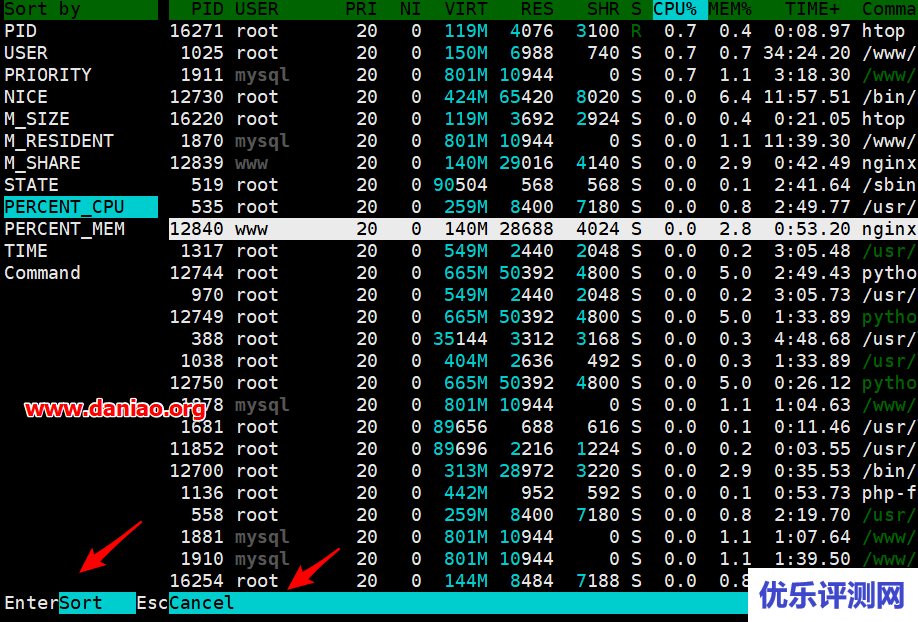This screenshot has height=622, width=918.
Task: Click the USER column header
Action: pos(256,9)
